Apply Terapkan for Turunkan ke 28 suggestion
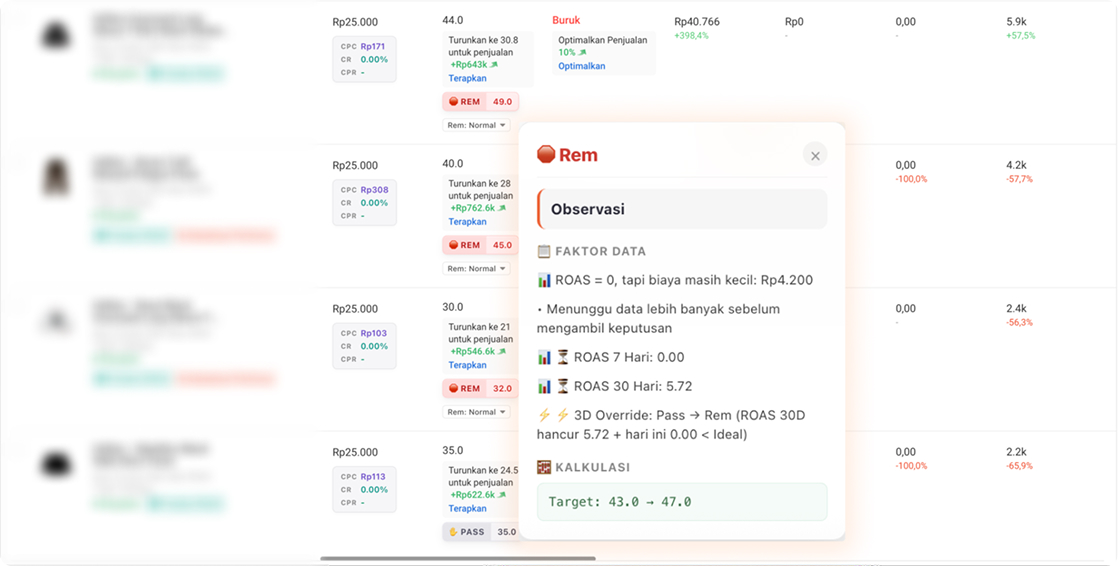Image resolution: width=1118 pixels, height=566 pixels. tap(467, 222)
